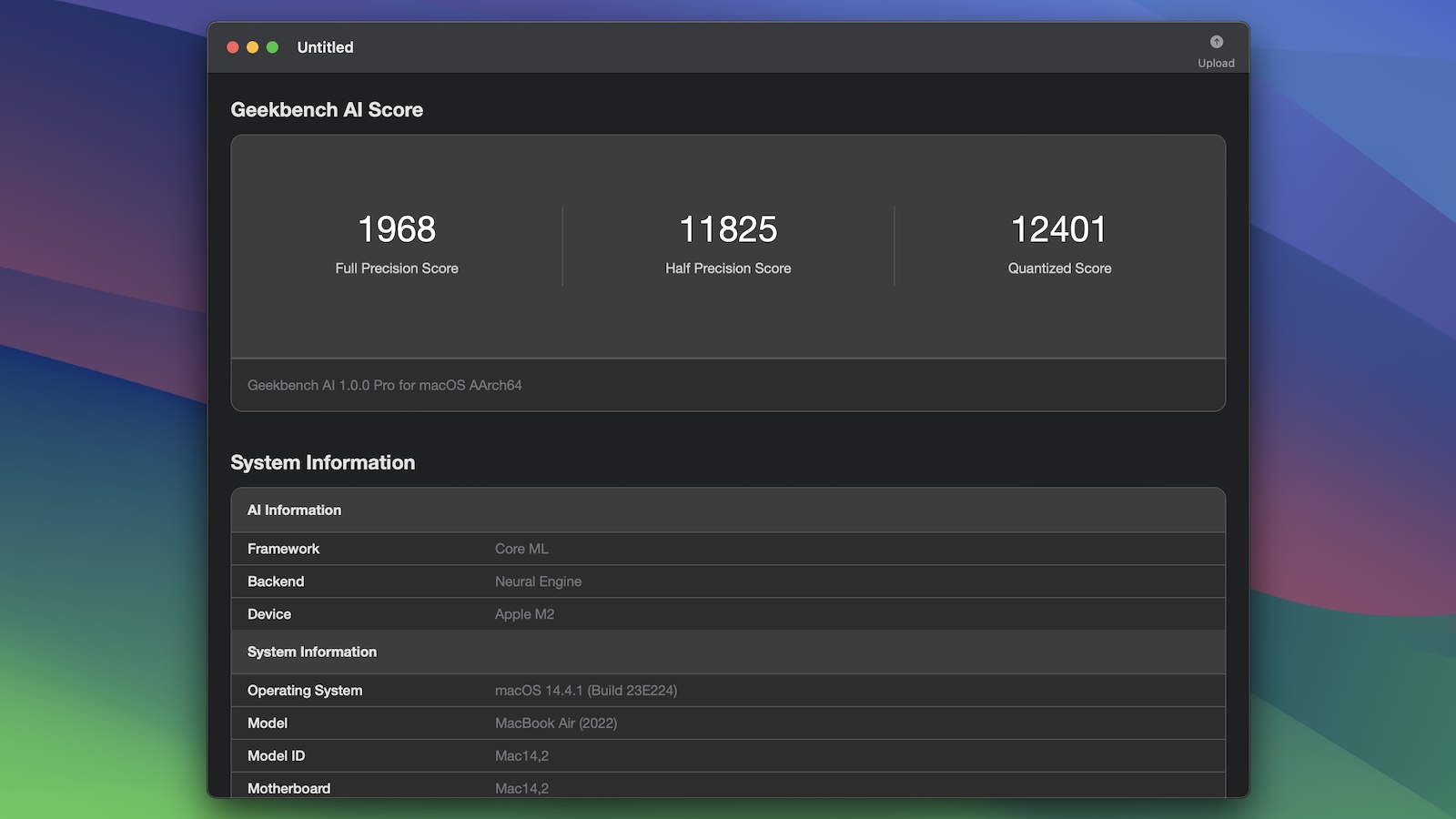Maximize the Untitled window with green button
The width and height of the screenshot is (1456, 819).
click(272, 47)
